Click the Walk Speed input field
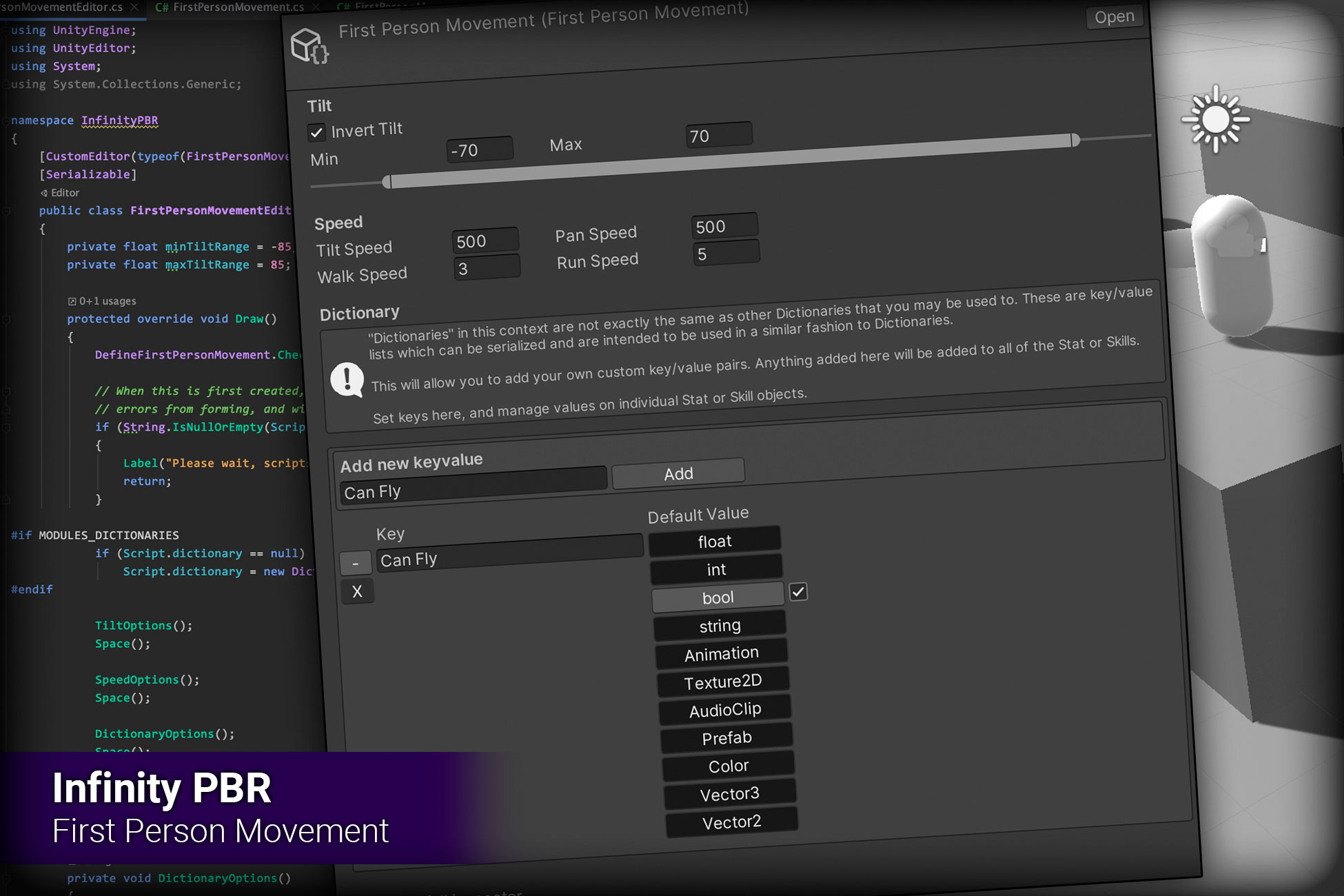 coord(487,268)
